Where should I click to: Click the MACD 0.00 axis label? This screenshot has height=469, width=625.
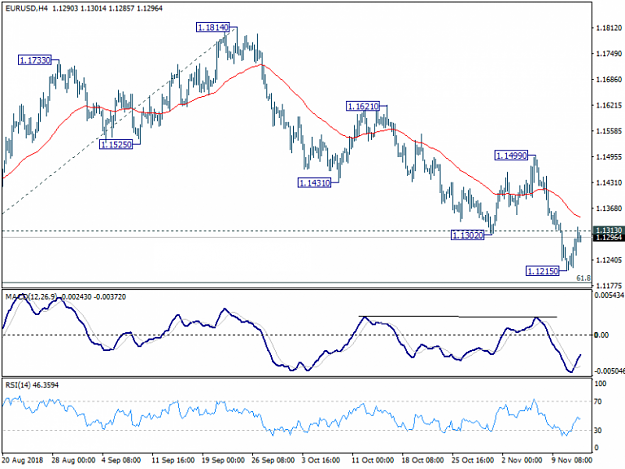pos(601,335)
